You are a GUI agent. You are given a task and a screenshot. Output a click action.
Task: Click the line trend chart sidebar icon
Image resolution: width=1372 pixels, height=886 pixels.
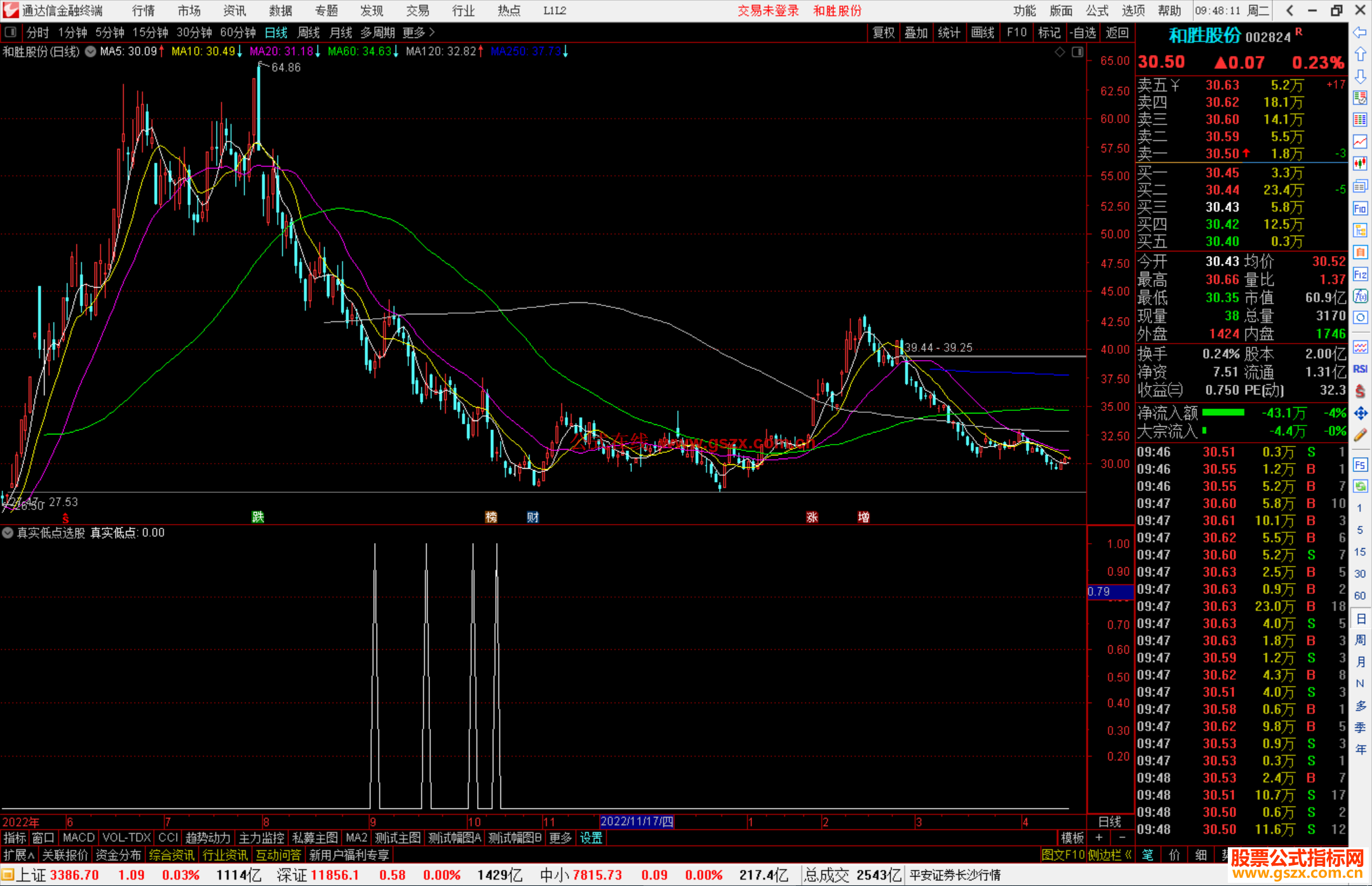coord(1360,142)
